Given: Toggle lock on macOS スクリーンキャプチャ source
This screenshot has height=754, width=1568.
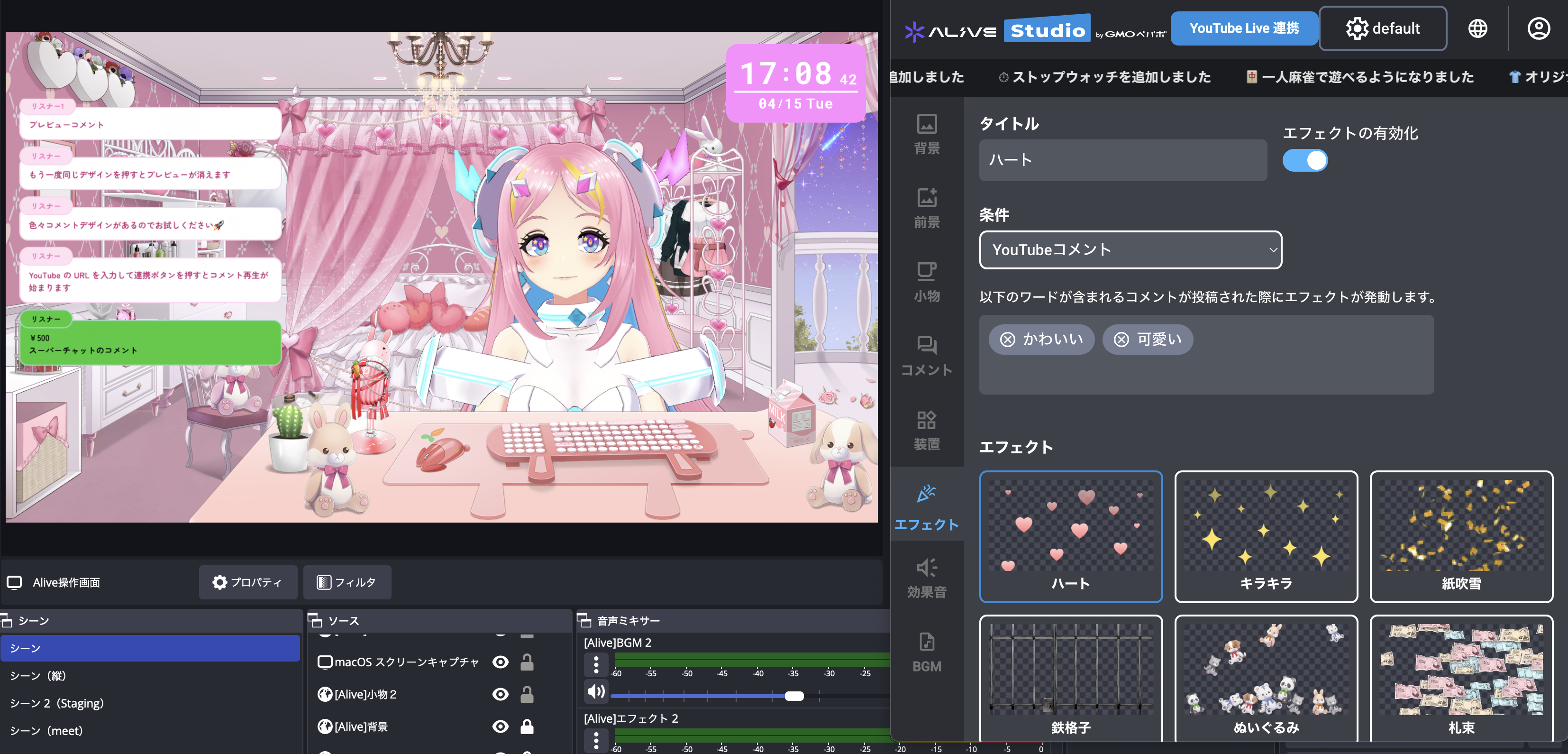Looking at the screenshot, I should [x=527, y=662].
